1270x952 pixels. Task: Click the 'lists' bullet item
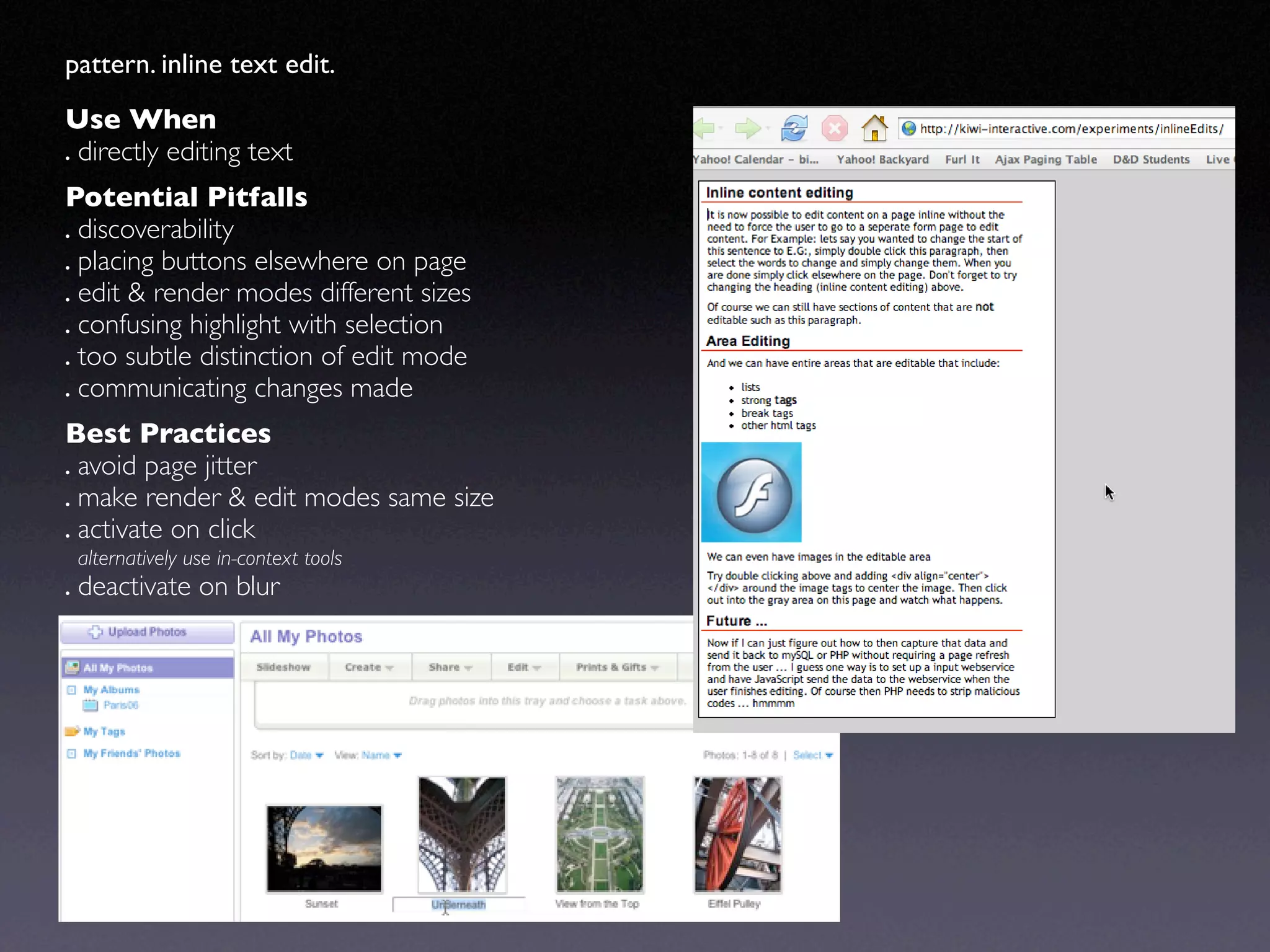[750, 387]
